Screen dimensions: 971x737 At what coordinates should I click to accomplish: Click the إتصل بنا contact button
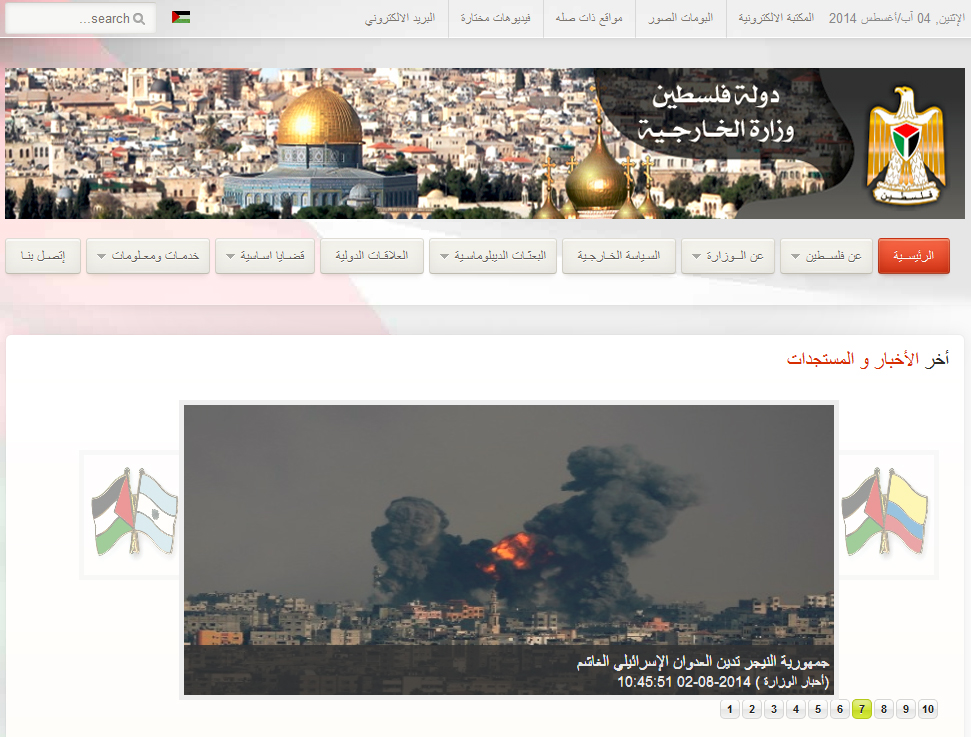tap(43, 256)
